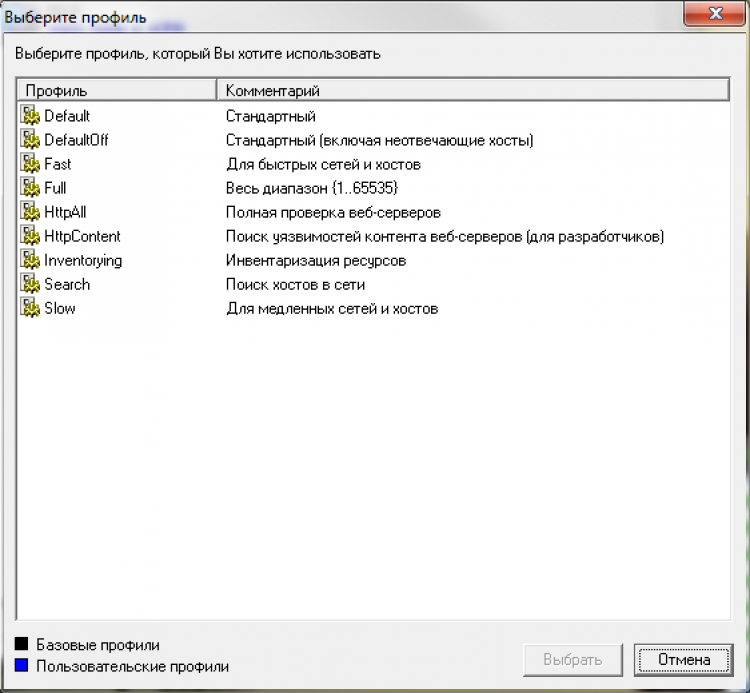The width and height of the screenshot is (750, 693).
Task: Click the Выбрать button
Action: coord(573,660)
